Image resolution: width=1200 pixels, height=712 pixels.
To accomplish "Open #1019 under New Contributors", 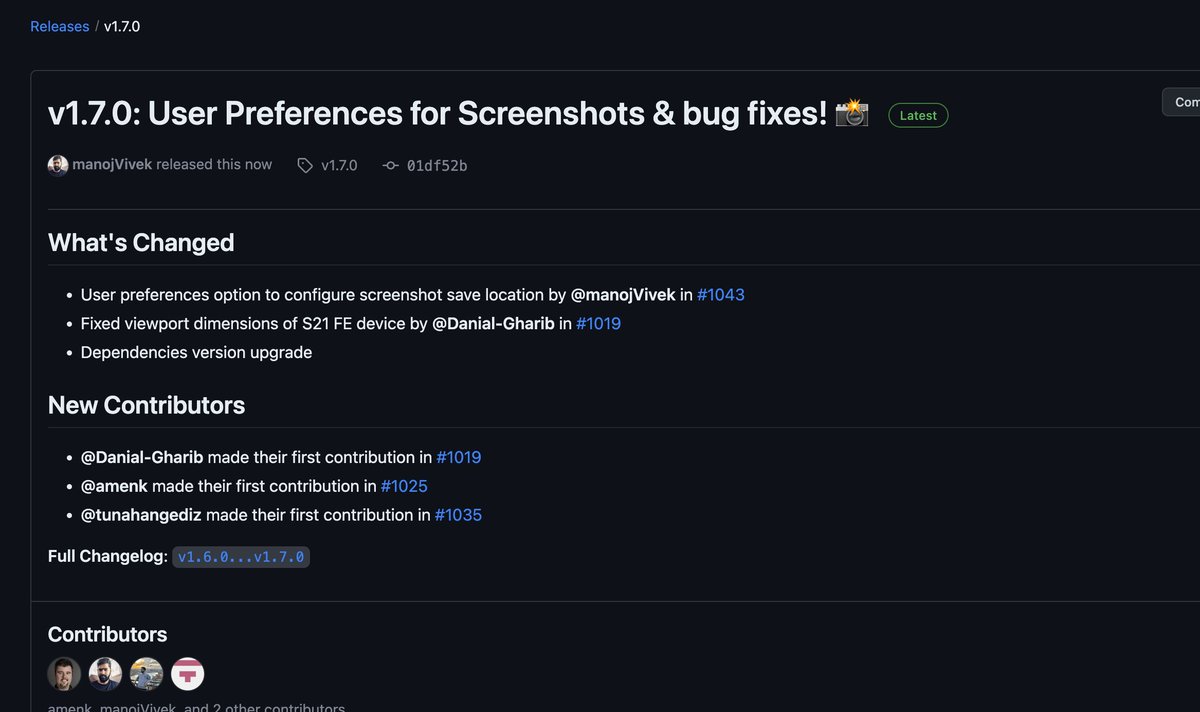I will (459, 457).
